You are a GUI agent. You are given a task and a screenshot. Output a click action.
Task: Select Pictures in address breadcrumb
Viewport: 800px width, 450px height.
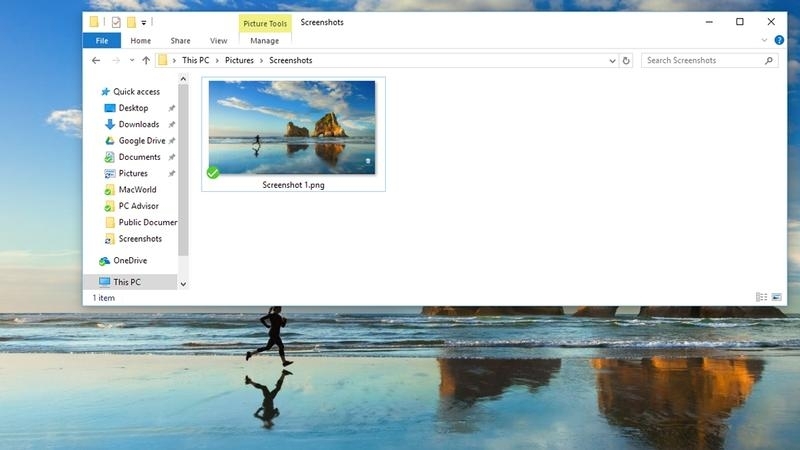[239, 60]
